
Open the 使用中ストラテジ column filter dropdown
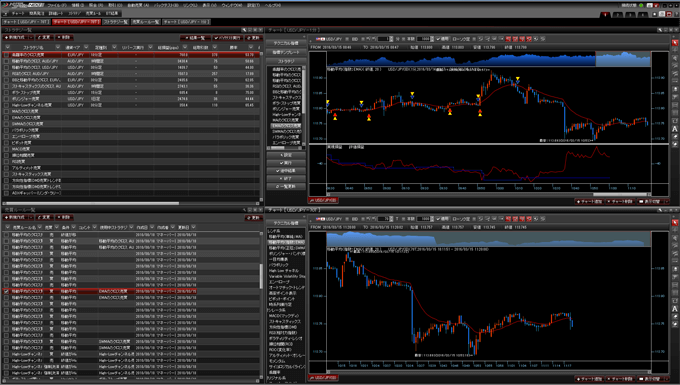point(131,227)
